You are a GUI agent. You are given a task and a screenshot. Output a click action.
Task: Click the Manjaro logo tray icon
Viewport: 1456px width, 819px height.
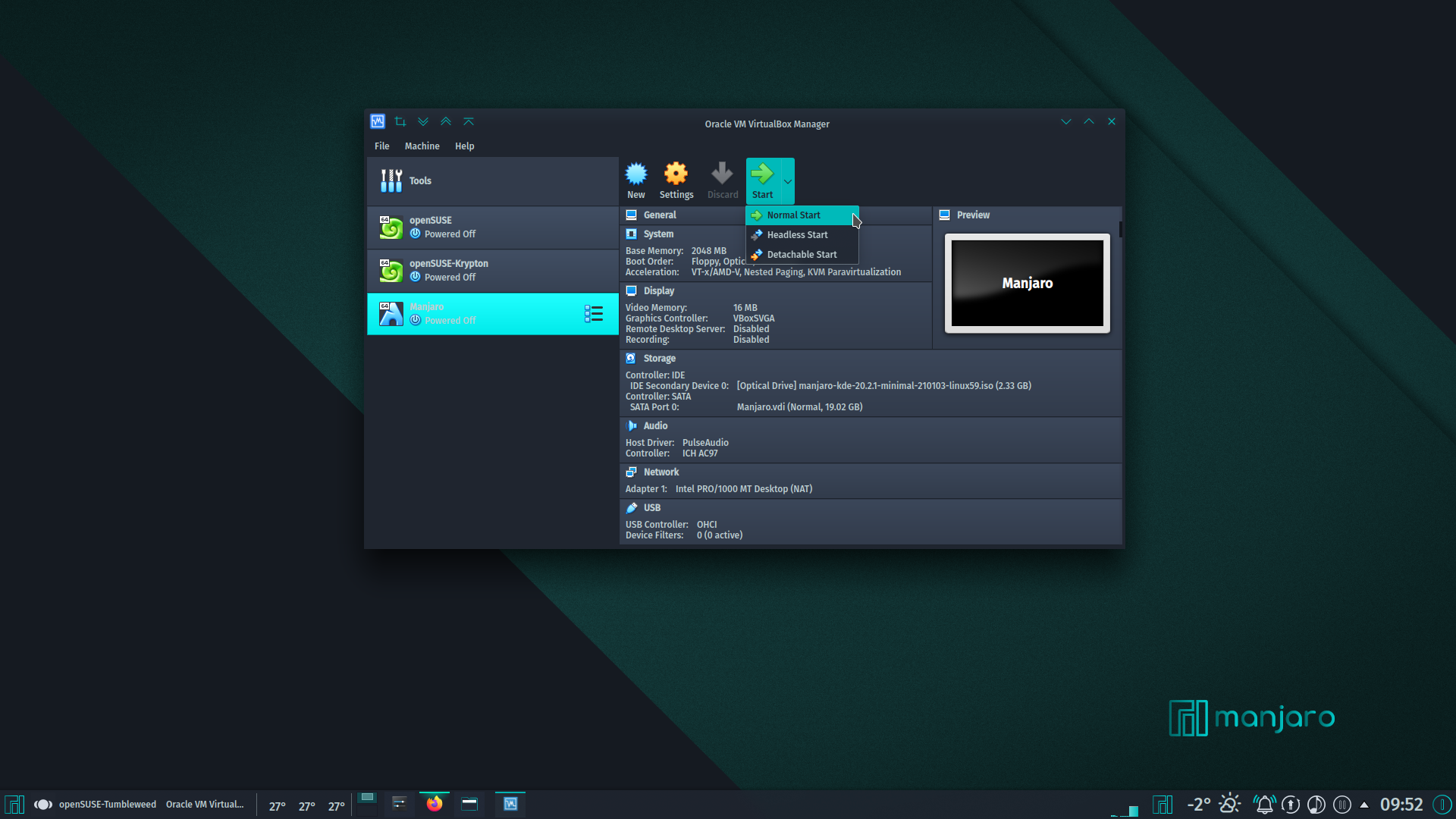pyautogui.click(x=1163, y=805)
